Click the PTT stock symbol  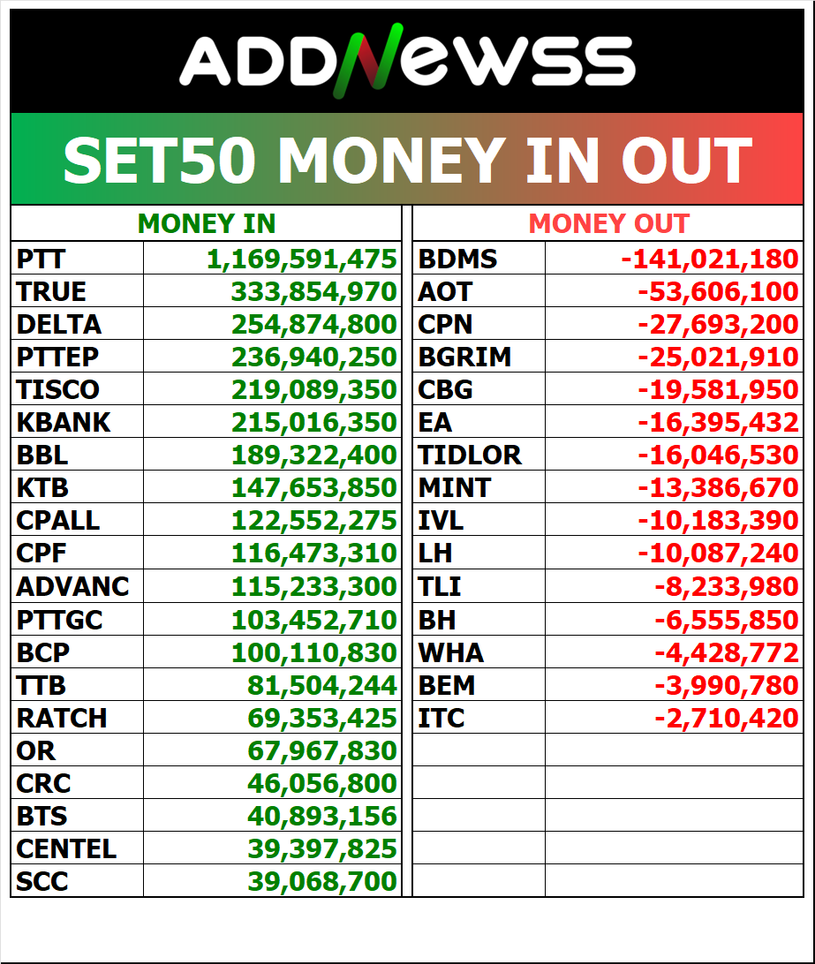pos(41,260)
